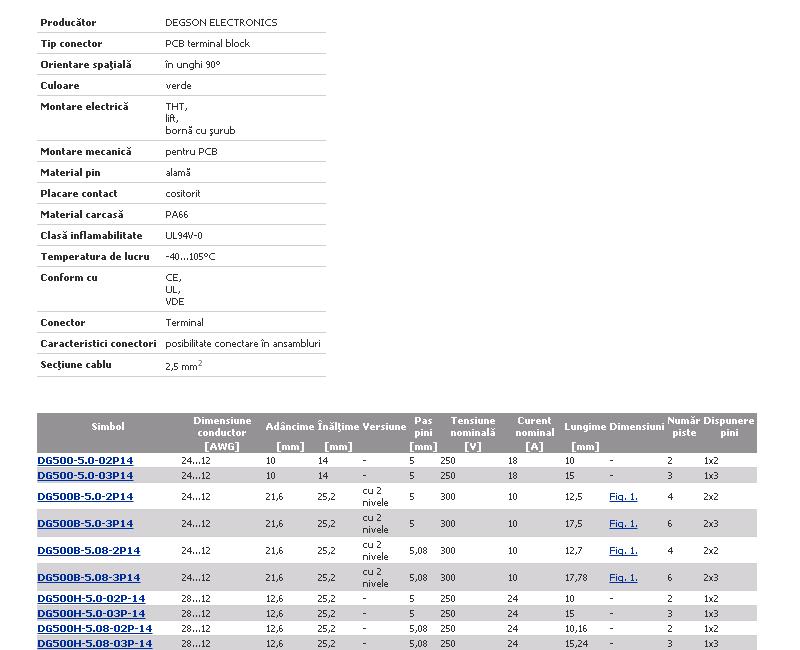Open the DG500H-5.0-02P-14 product link
Image resolution: width=800 pixels, height=650 pixels.
pyautogui.click(x=91, y=598)
